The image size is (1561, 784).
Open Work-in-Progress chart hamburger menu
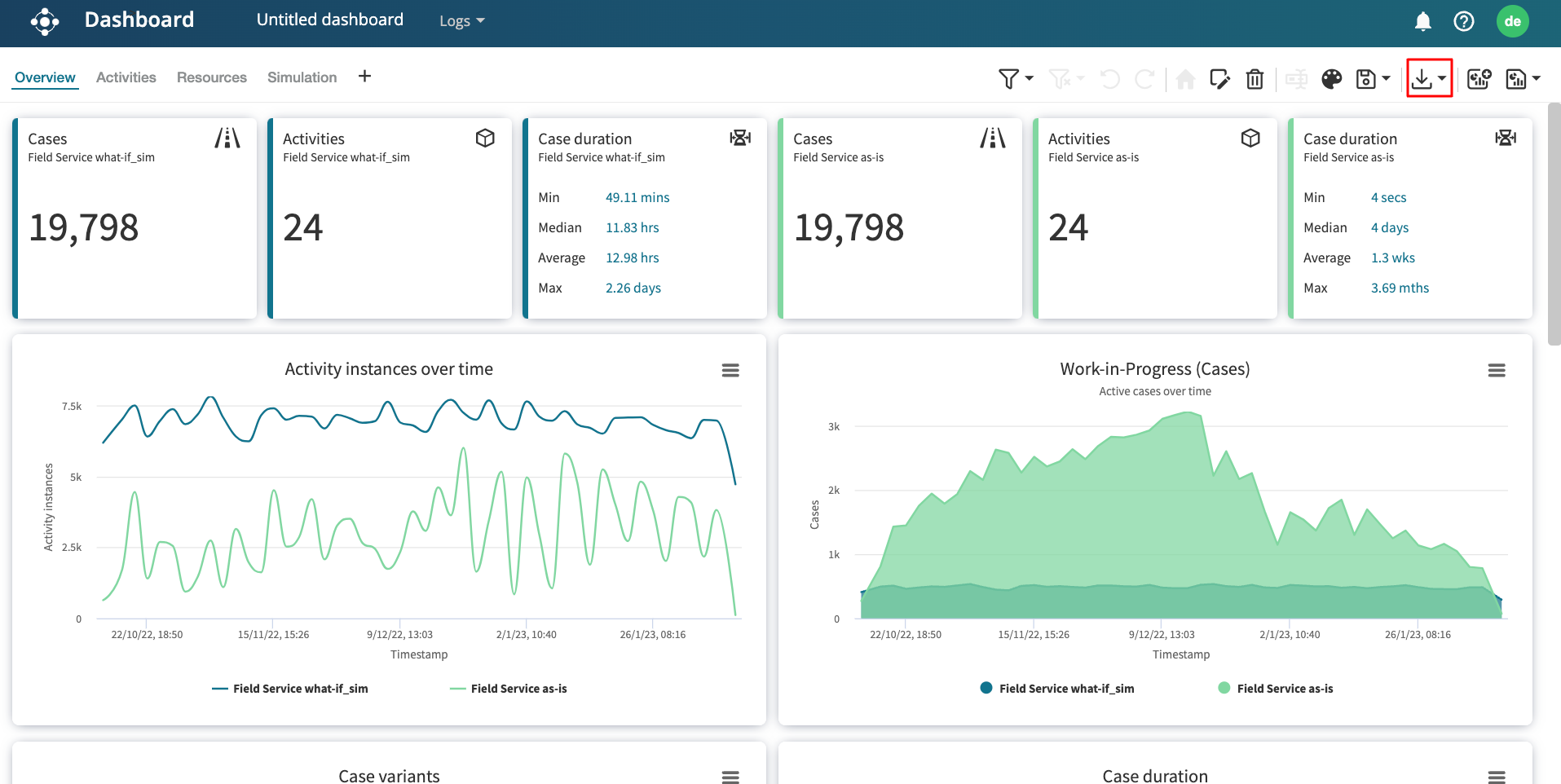1496,371
